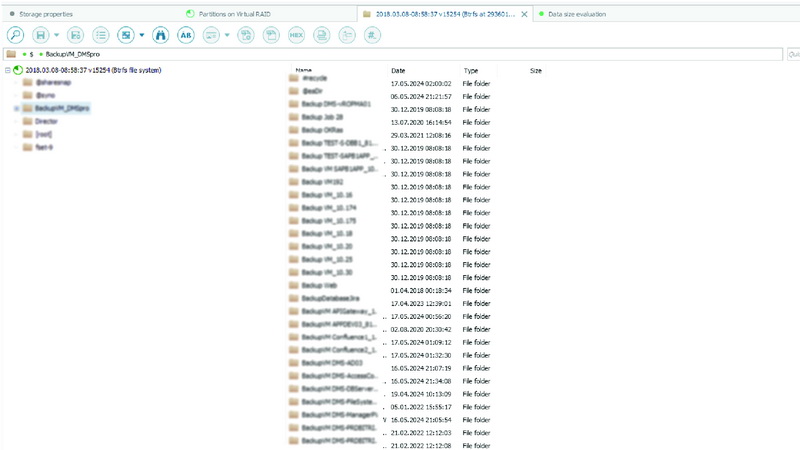
Task: Sort by Date column header
Action: point(398,70)
